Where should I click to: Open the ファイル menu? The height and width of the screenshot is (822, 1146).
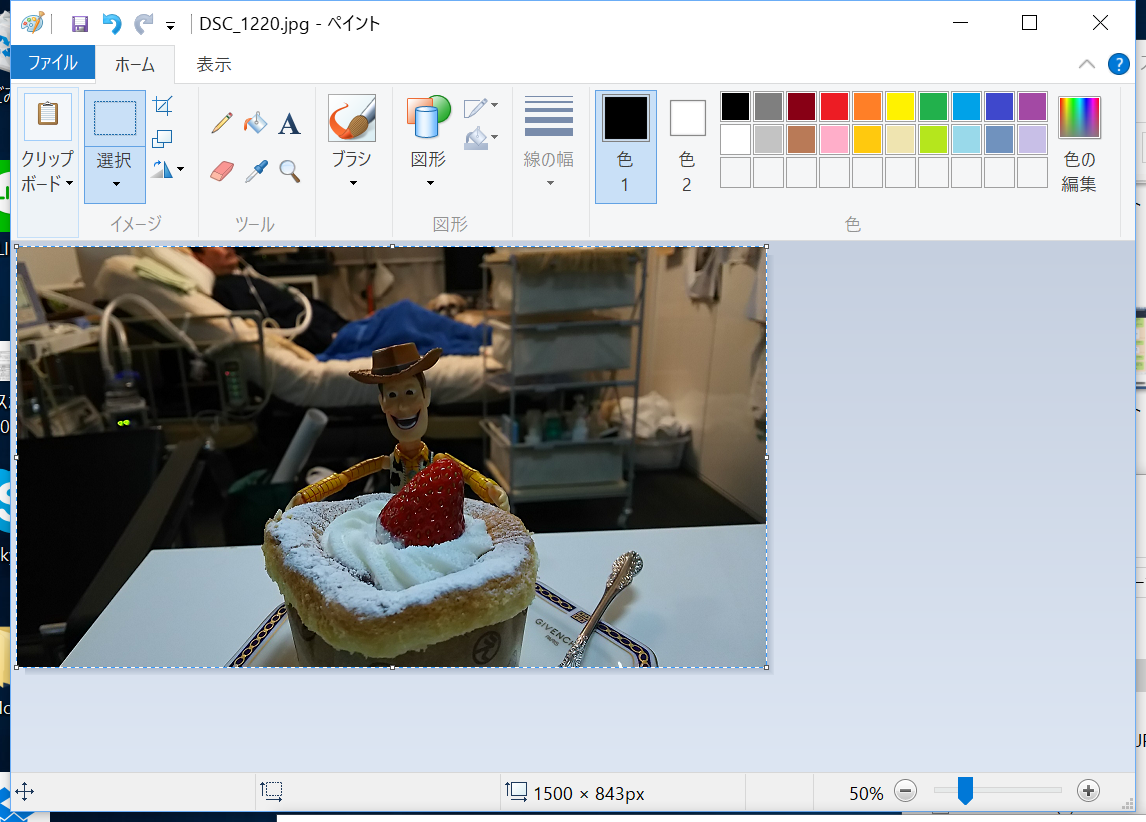tap(53, 63)
